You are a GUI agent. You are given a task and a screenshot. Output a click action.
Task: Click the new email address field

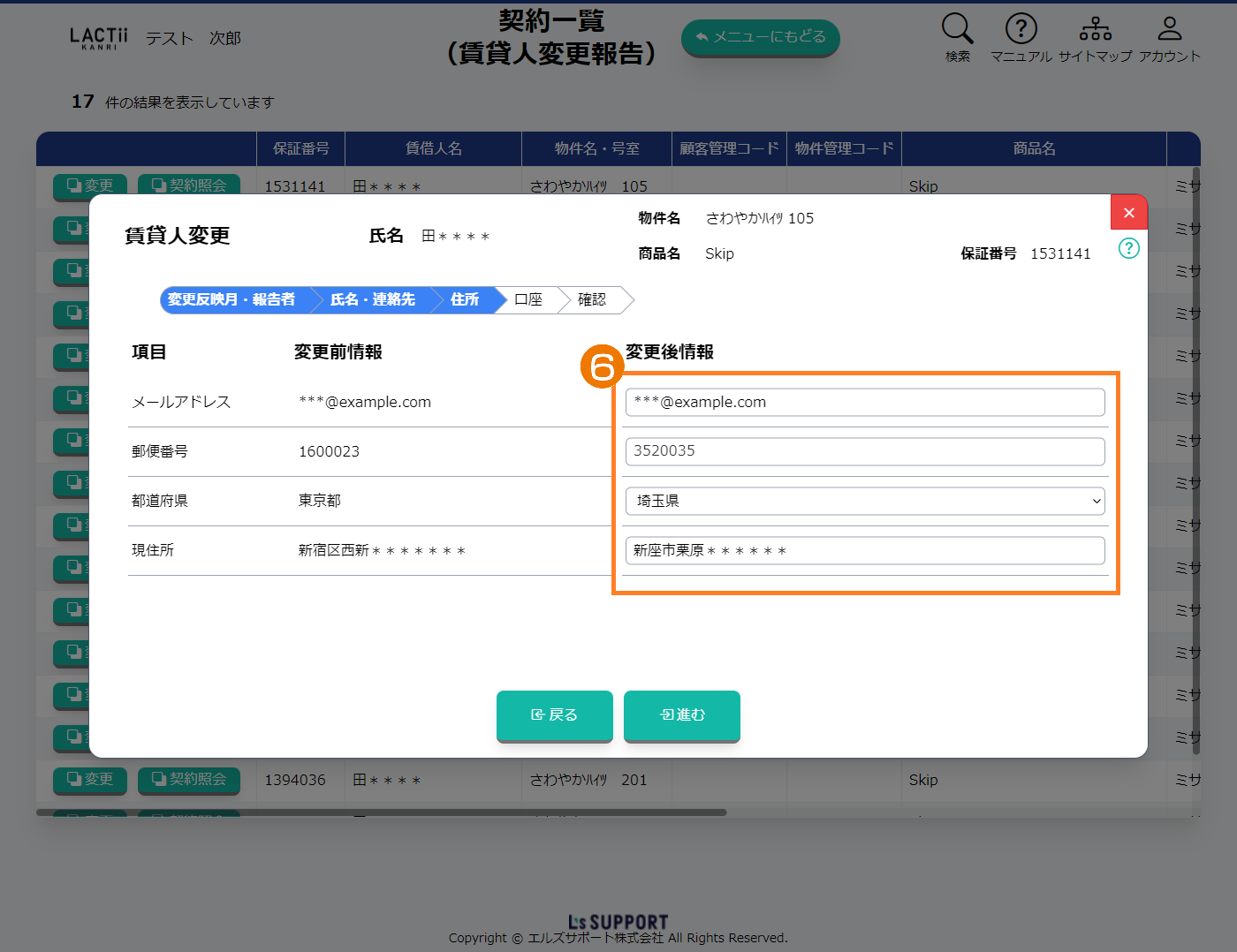coord(864,402)
